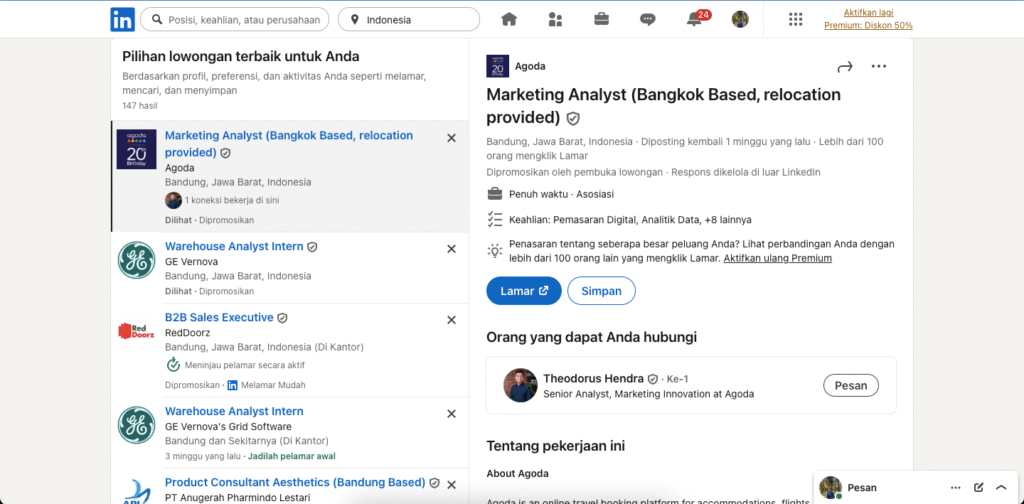Message Theodorus Hendra with Pesan button
Image resolution: width=1024 pixels, height=504 pixels.
click(851, 385)
